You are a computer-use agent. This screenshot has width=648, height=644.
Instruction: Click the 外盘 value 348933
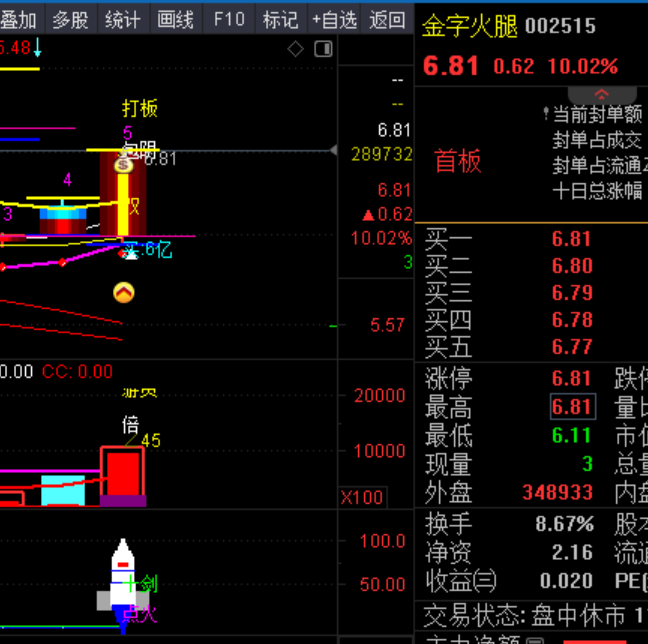tap(557, 492)
